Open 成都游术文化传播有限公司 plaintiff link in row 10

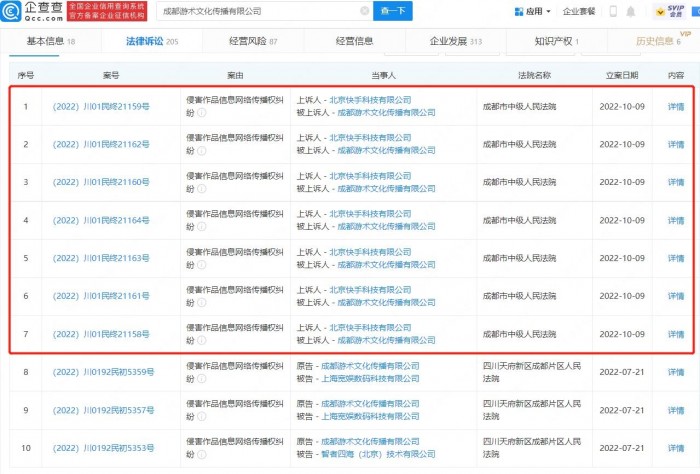tap(370, 441)
